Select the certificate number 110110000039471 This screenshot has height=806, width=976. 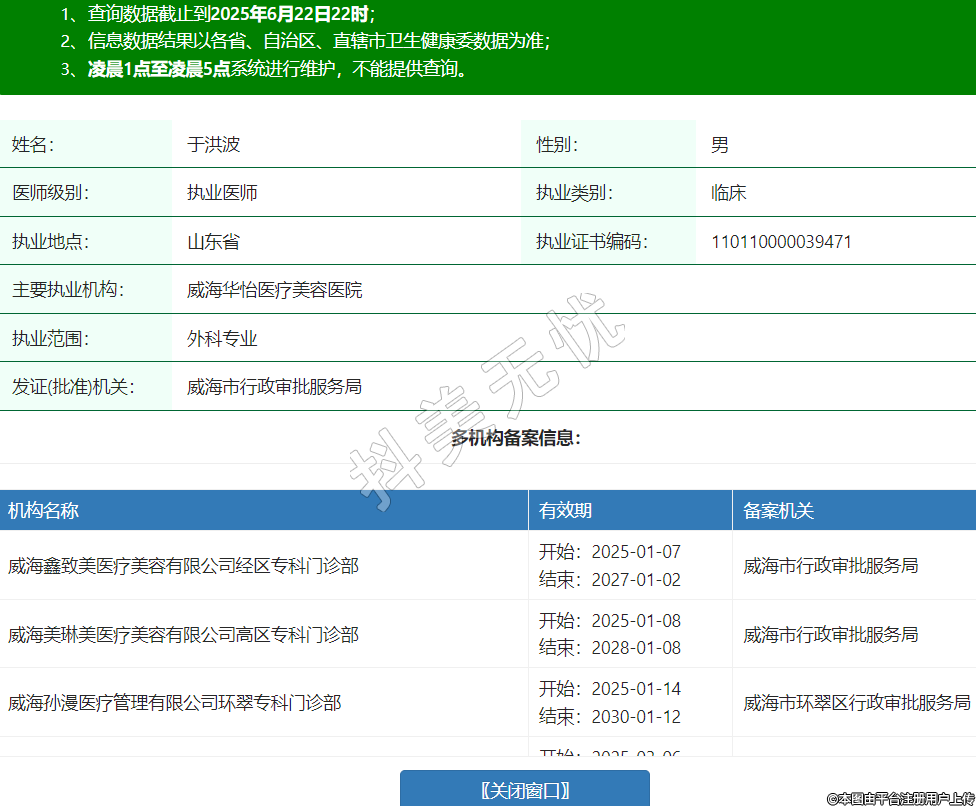click(x=781, y=242)
